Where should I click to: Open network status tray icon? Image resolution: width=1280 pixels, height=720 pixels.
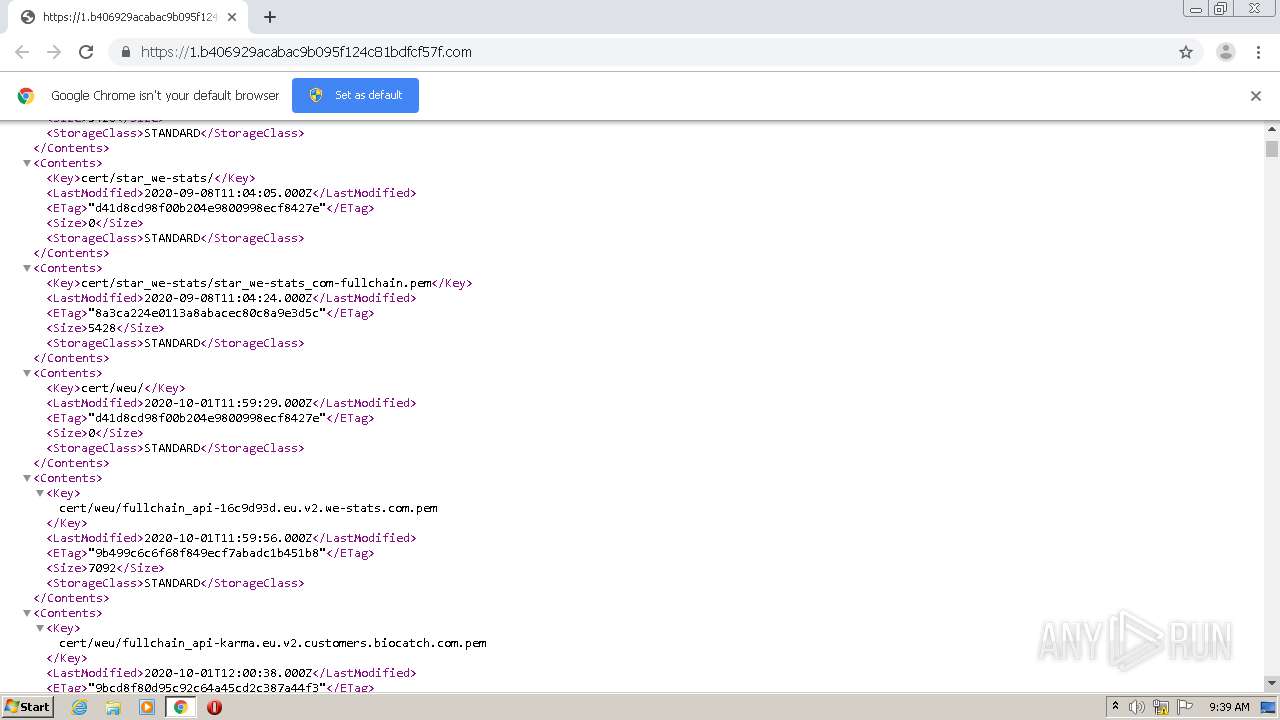[x=1161, y=707]
